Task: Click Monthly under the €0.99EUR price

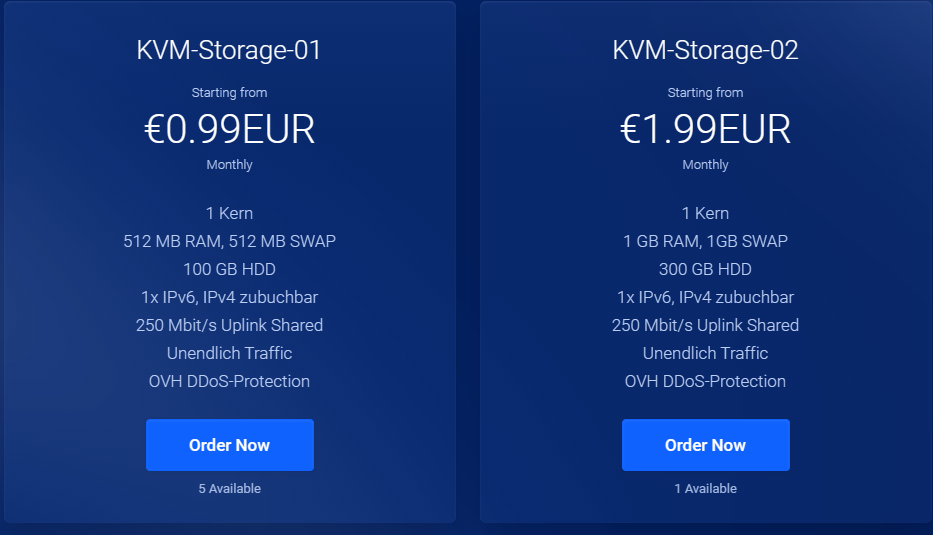Action: click(229, 165)
